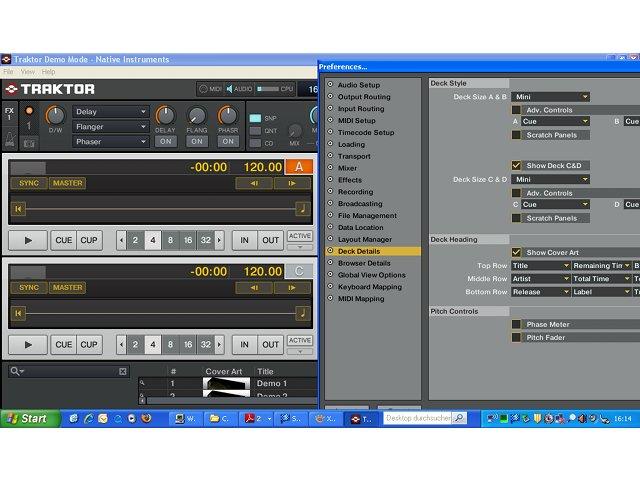Click Deck A track position stripe
The height and width of the screenshot is (480, 640).
point(160,209)
